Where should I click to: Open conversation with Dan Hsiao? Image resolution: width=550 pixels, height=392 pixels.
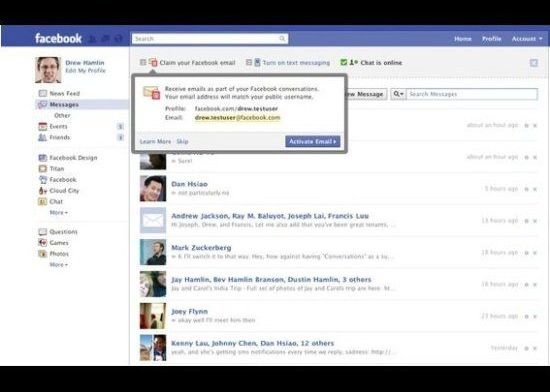pyautogui.click(x=189, y=184)
